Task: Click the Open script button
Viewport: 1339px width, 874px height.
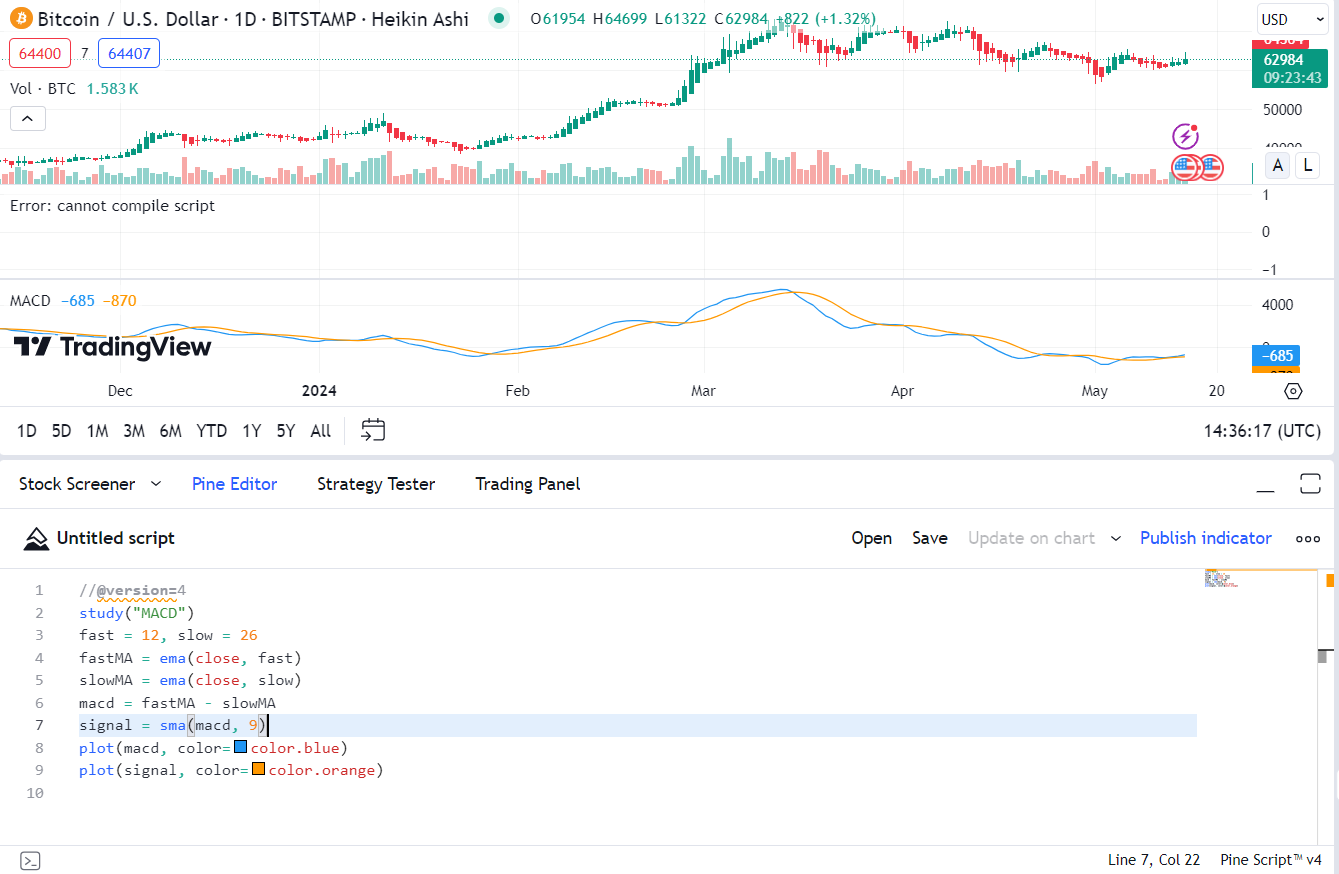Action: [x=872, y=538]
